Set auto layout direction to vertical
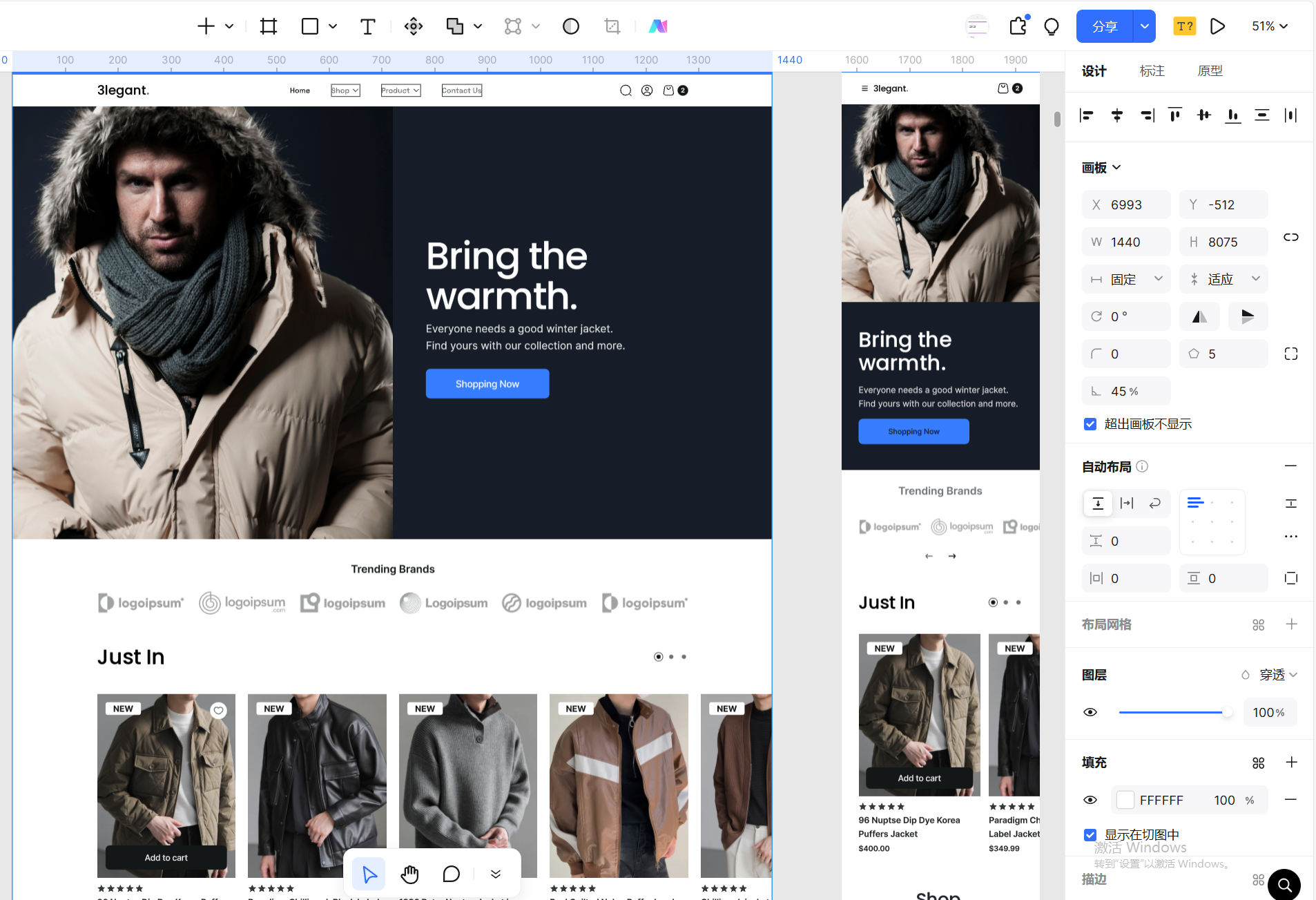This screenshot has height=900, width=1316. click(1098, 503)
